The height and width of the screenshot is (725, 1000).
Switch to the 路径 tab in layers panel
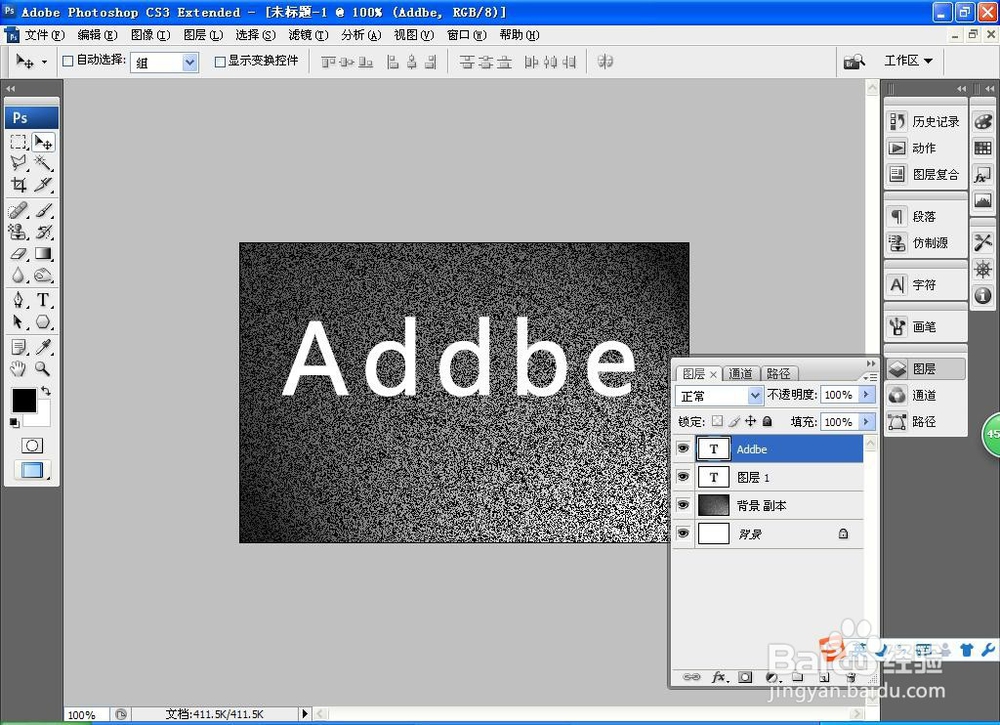[x=779, y=374]
